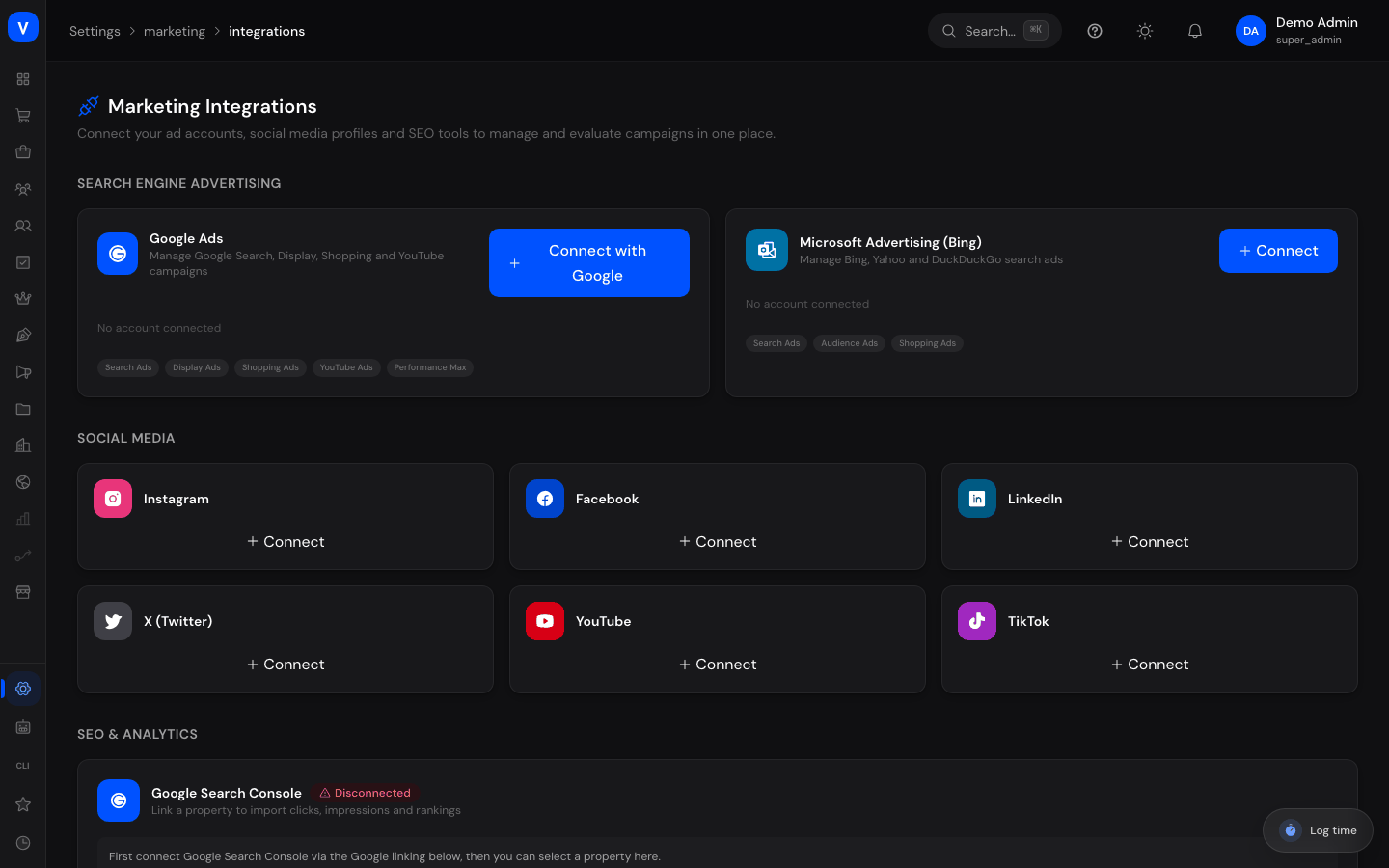The image size is (1389, 868).
Task: Click the Bing Search Ads tag
Action: tap(776, 343)
